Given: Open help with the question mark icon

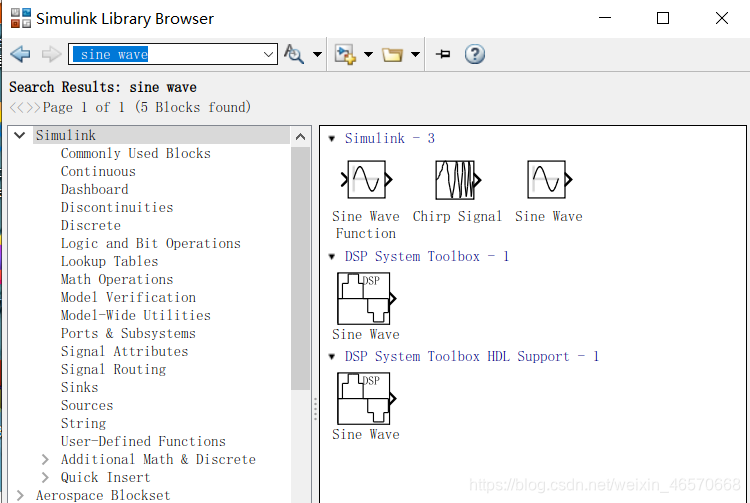Looking at the screenshot, I should 474,54.
